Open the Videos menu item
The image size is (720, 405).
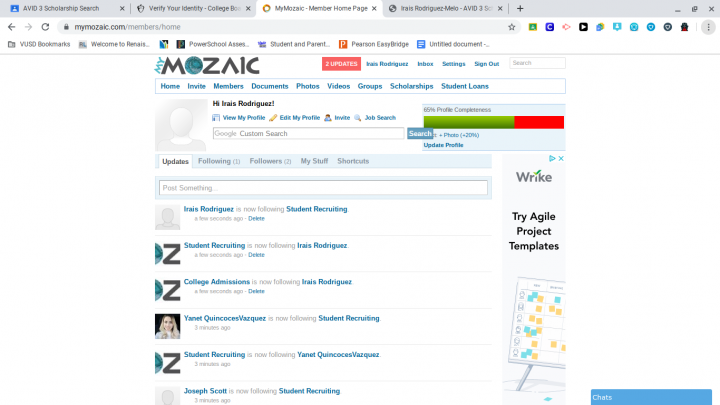[338, 86]
